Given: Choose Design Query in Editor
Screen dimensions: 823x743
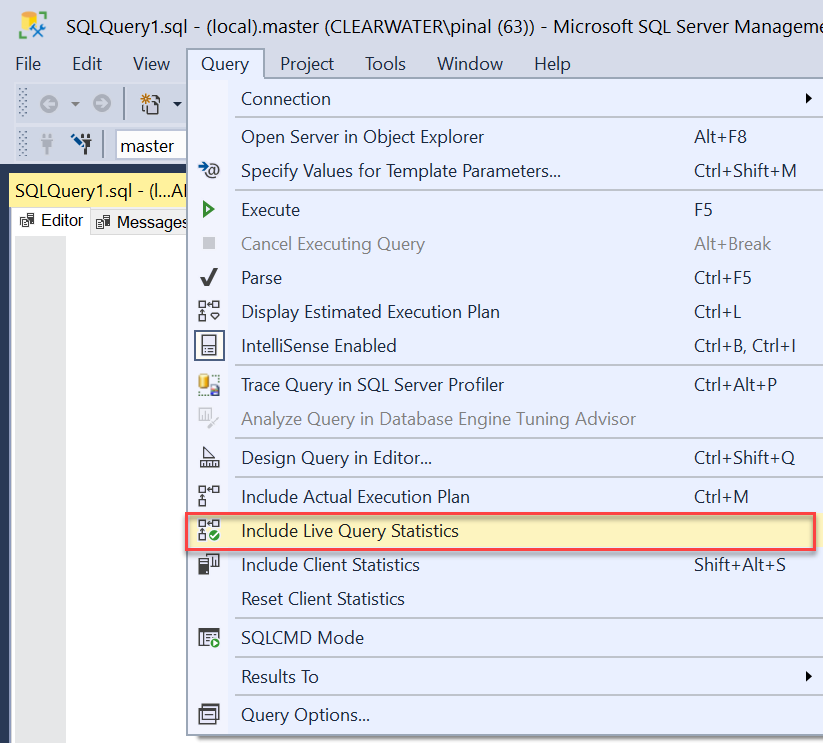Looking at the screenshot, I should pyautogui.click(x=505, y=458).
